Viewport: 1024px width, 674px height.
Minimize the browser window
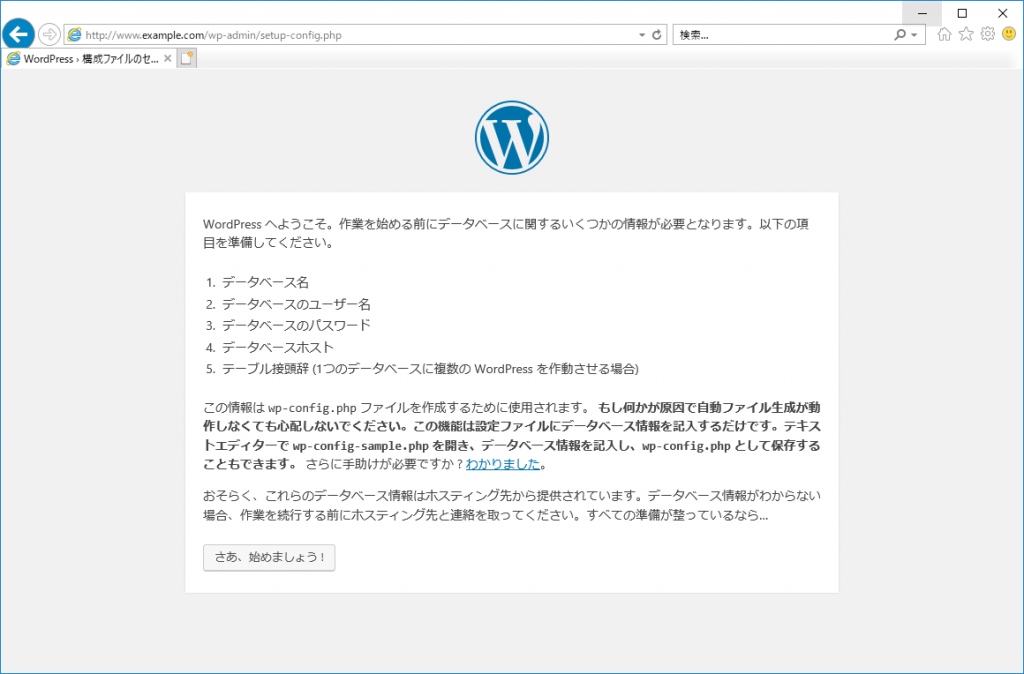[x=922, y=13]
